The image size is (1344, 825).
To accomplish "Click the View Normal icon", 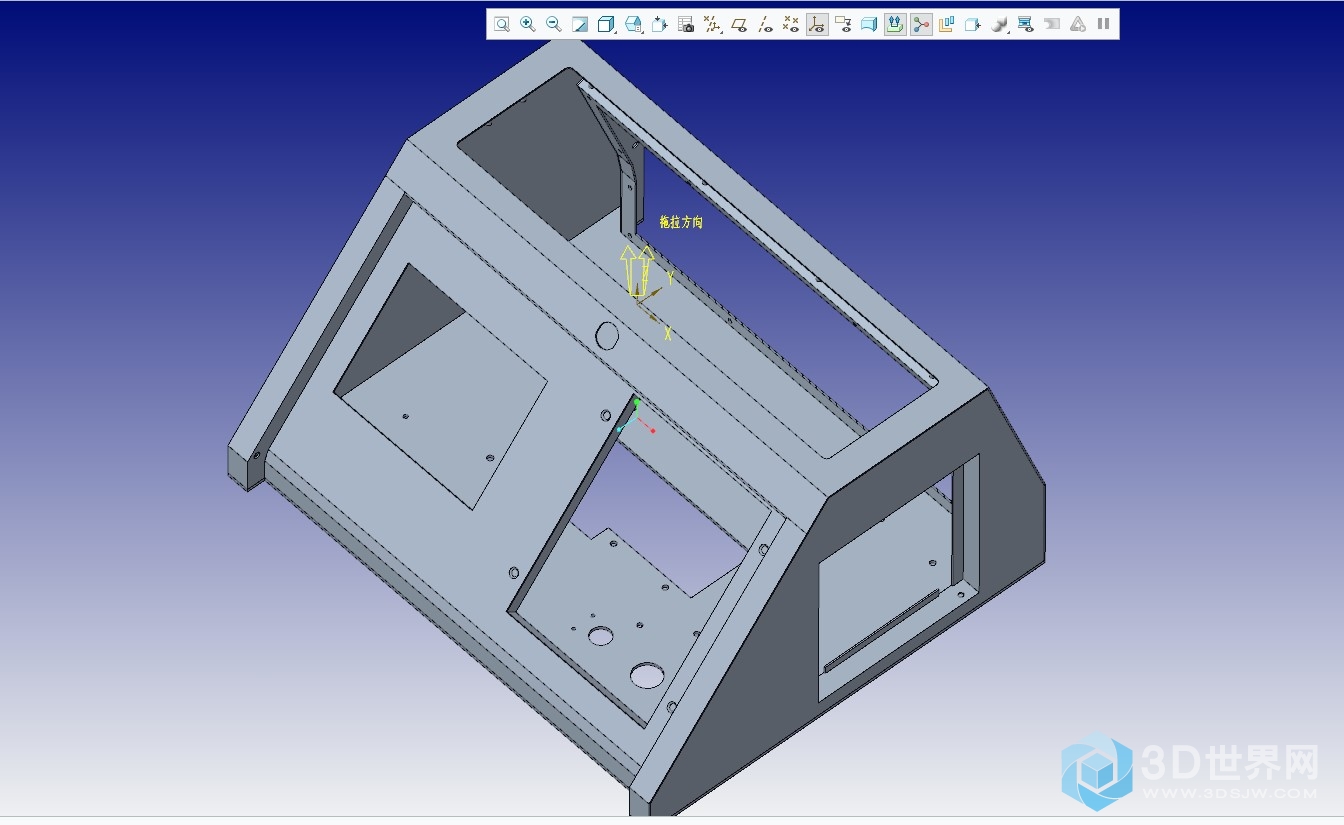I will click(660, 24).
